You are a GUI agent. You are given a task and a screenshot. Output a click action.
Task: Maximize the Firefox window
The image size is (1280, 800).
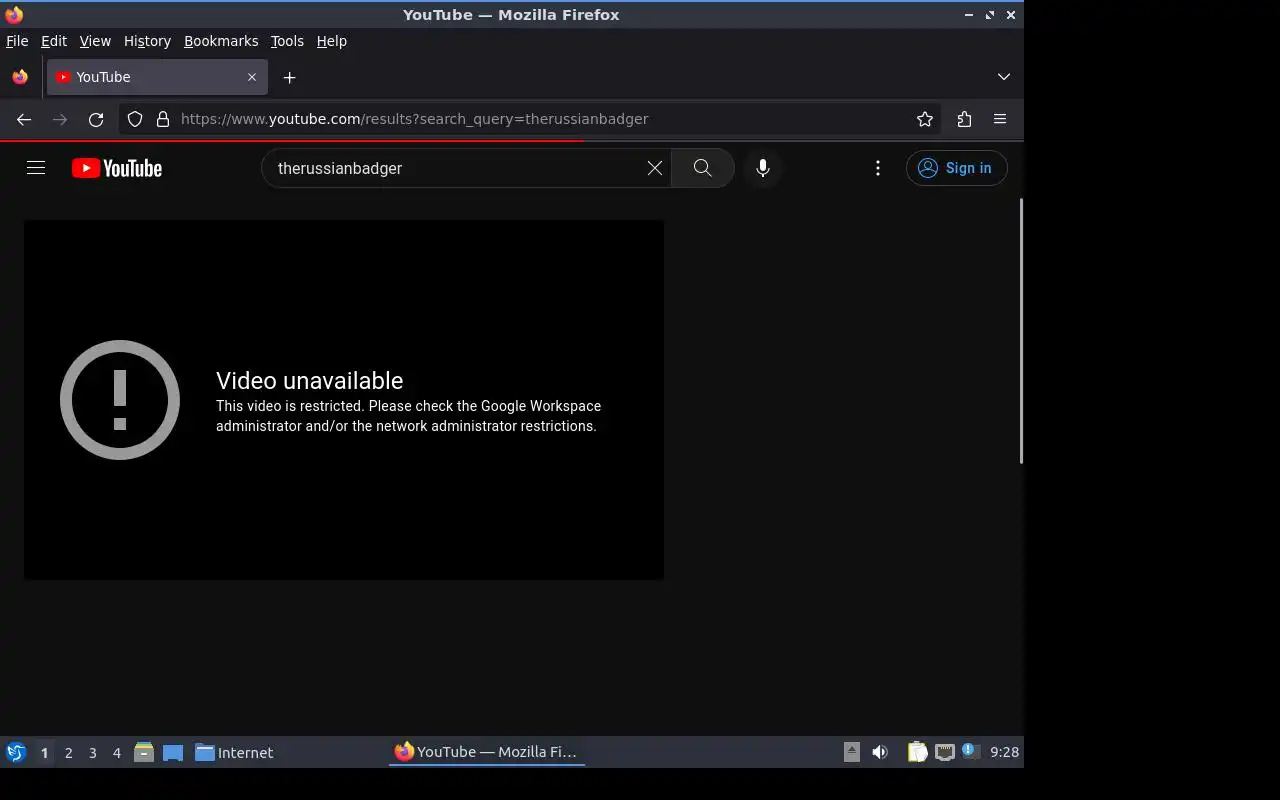(x=990, y=15)
